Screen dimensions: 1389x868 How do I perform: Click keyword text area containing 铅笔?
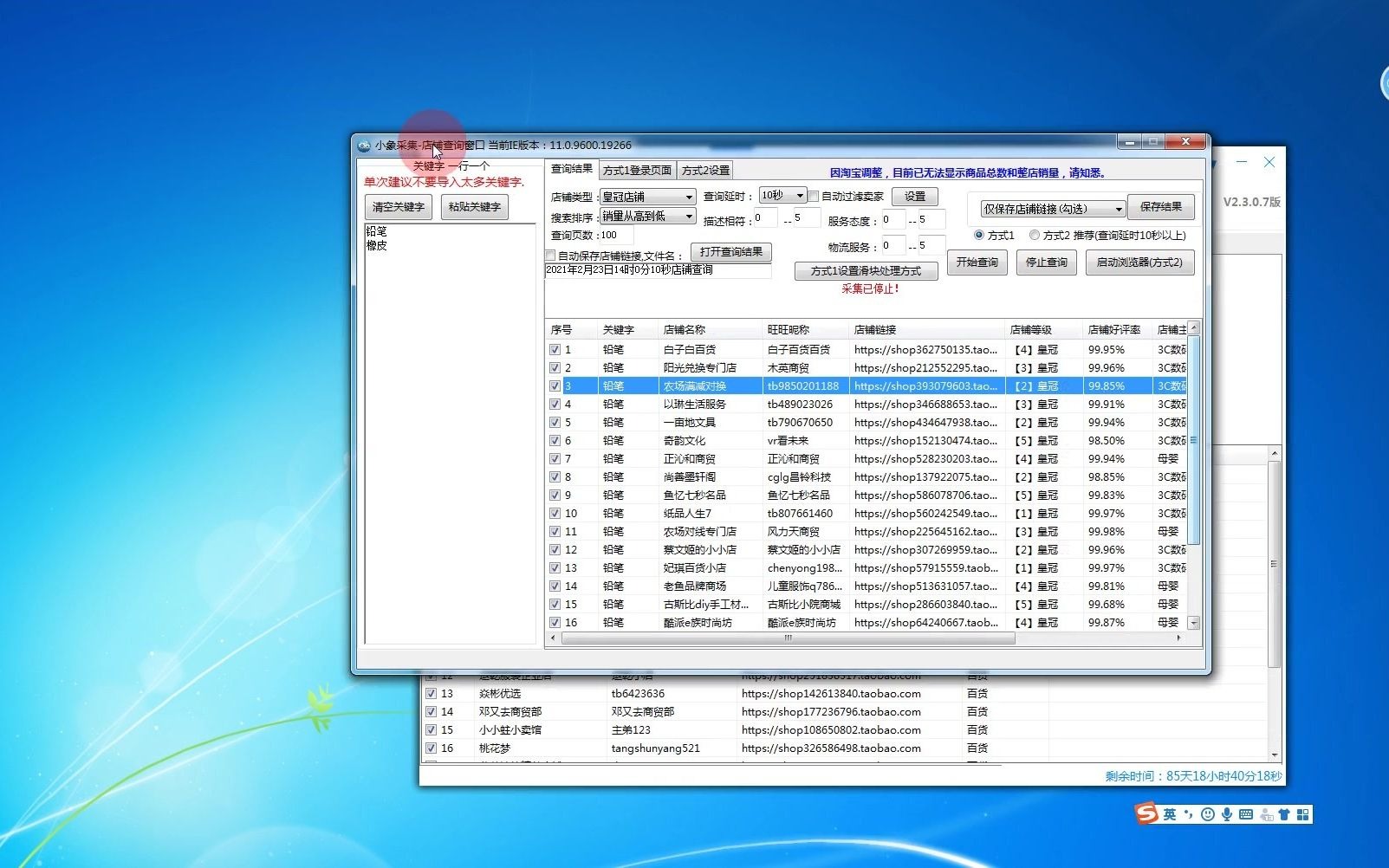(450, 433)
